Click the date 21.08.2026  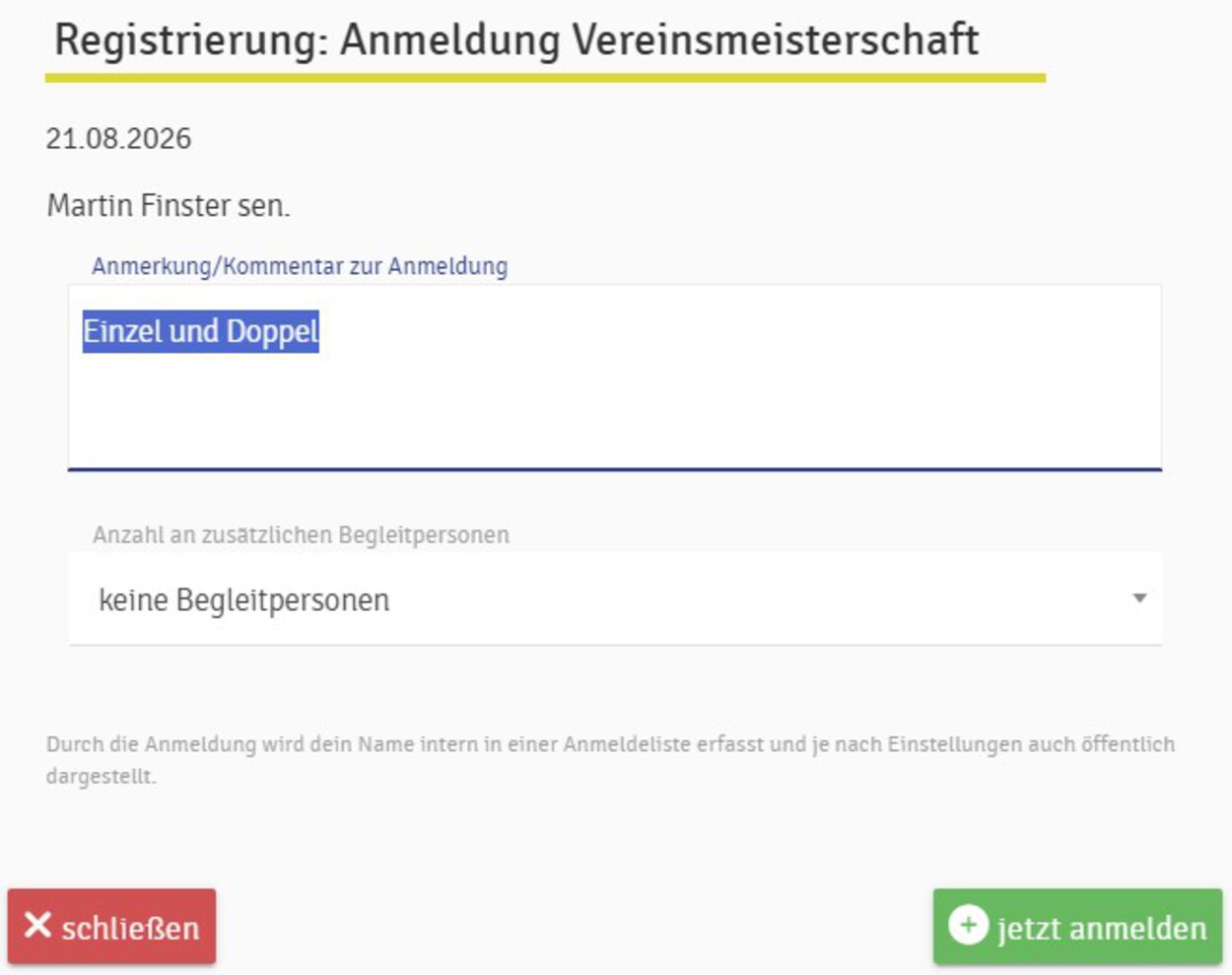click(118, 139)
